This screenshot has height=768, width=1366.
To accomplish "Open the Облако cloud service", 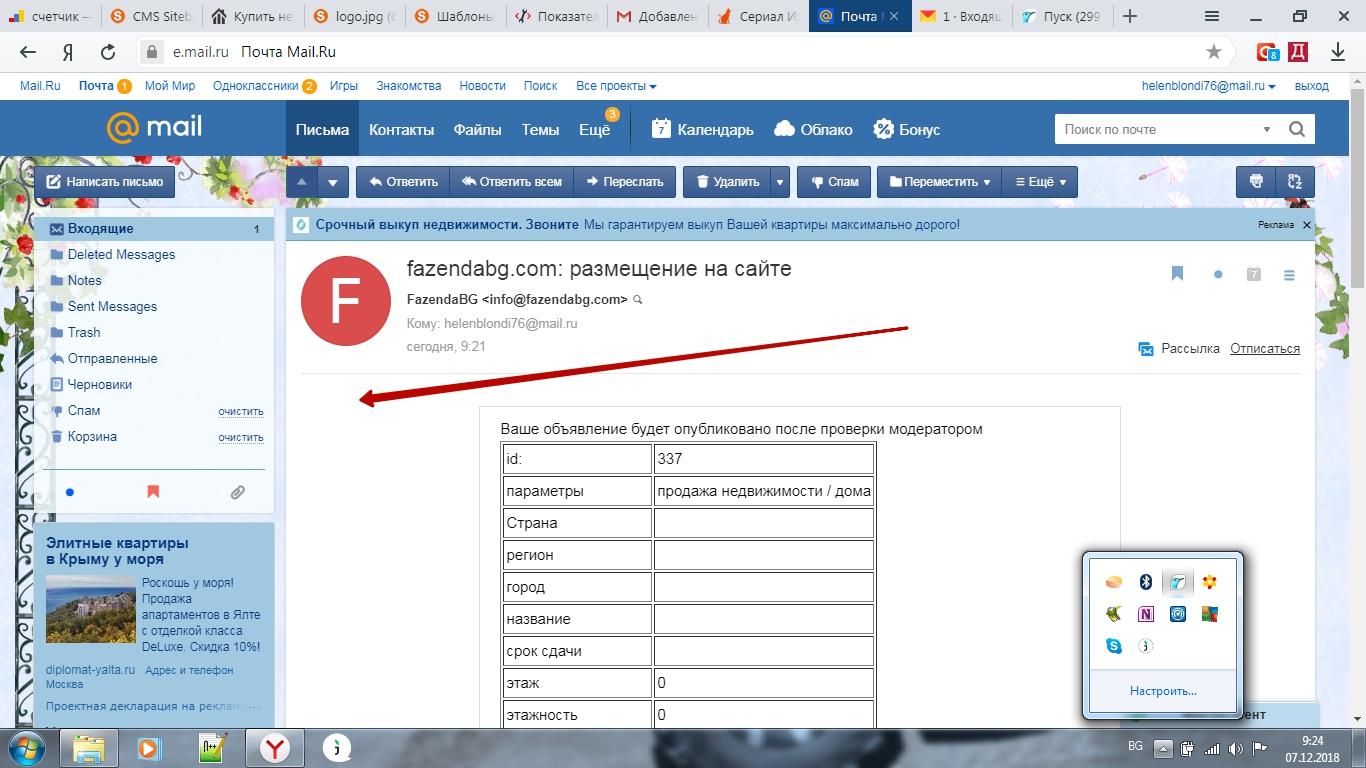I will point(814,129).
